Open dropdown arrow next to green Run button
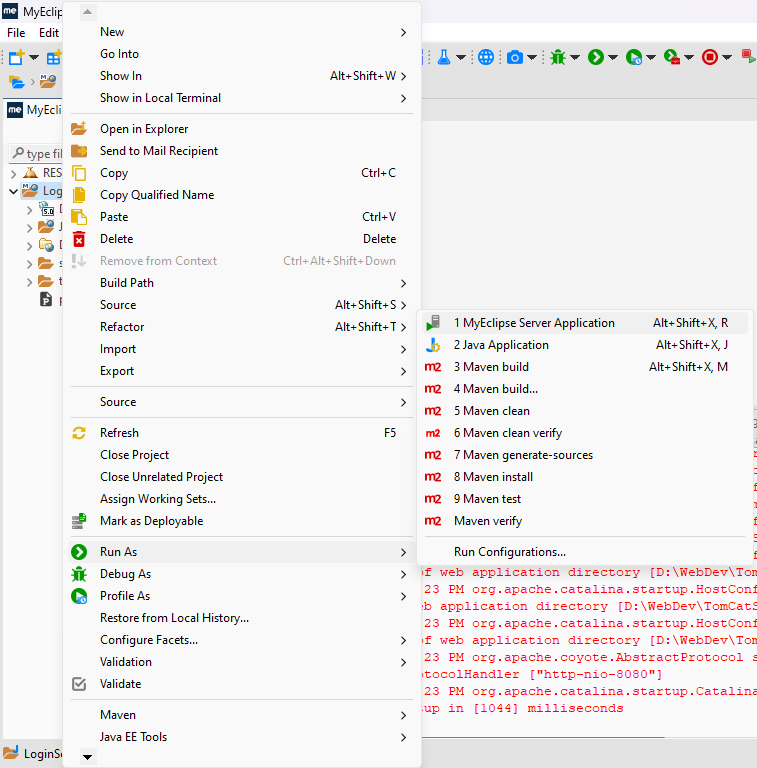 [613, 57]
